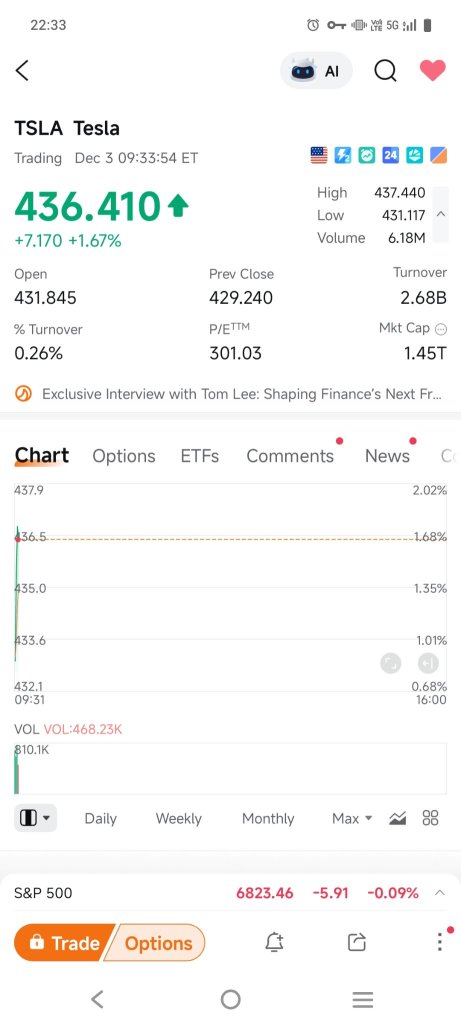
Task: Open the chart indicators settings icon
Action: [398, 818]
